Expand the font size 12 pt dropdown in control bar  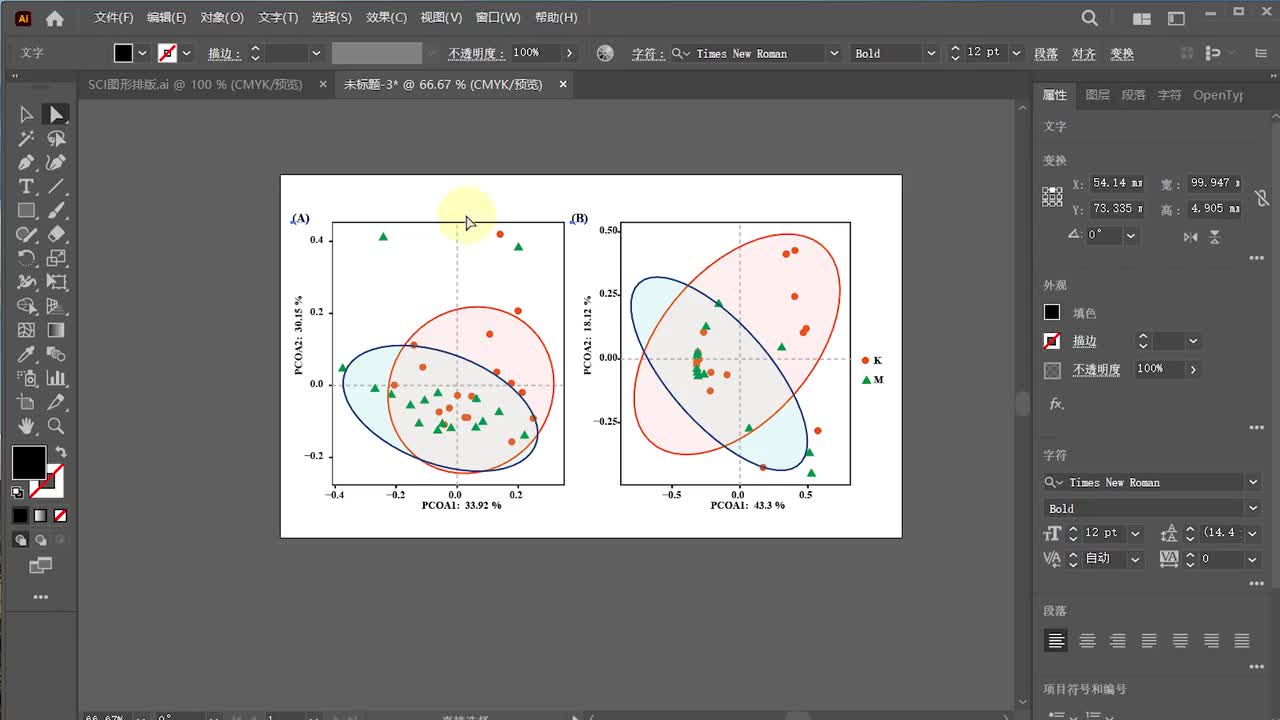[1017, 53]
